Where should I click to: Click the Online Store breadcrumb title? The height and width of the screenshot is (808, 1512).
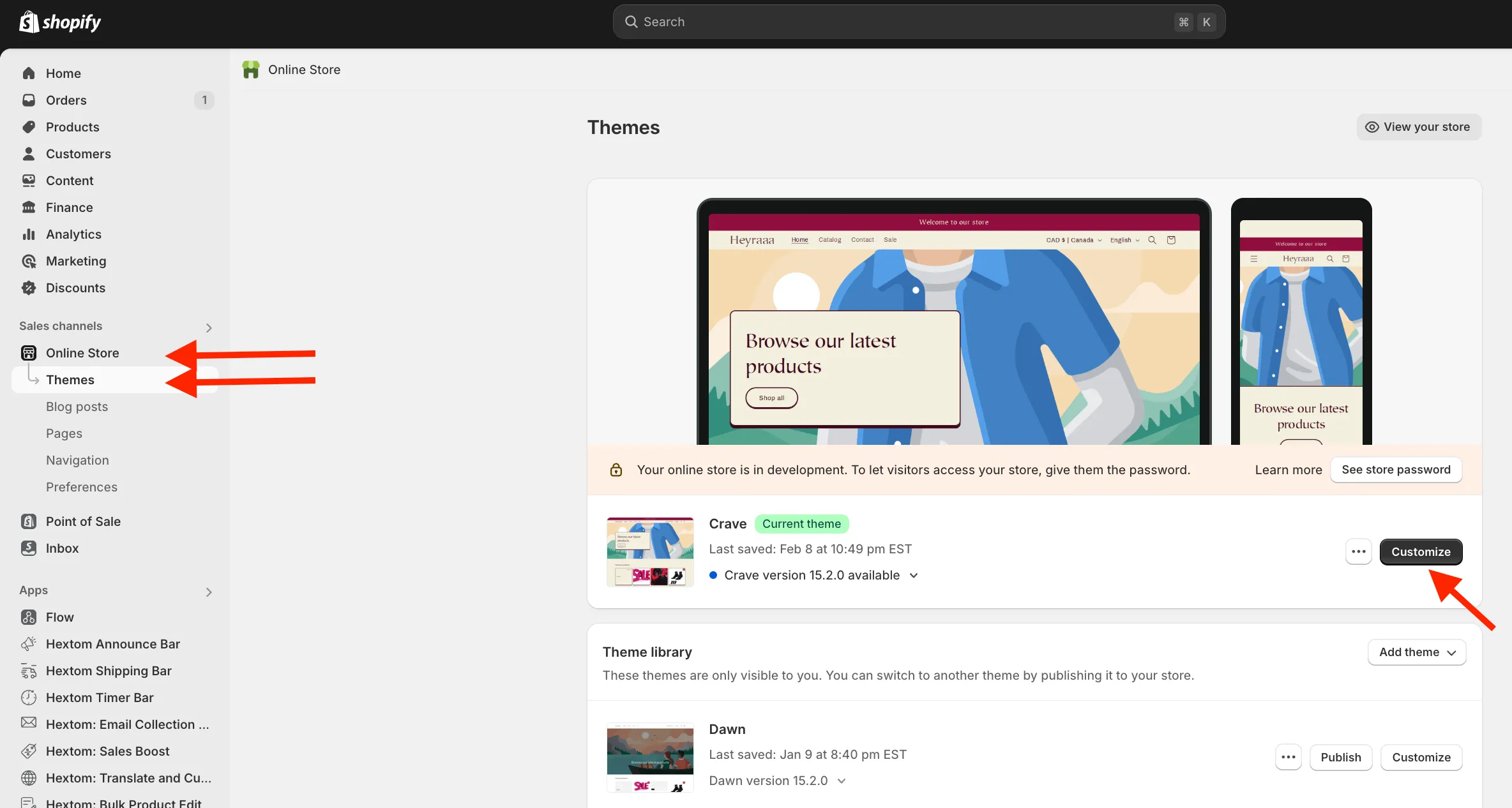[304, 70]
